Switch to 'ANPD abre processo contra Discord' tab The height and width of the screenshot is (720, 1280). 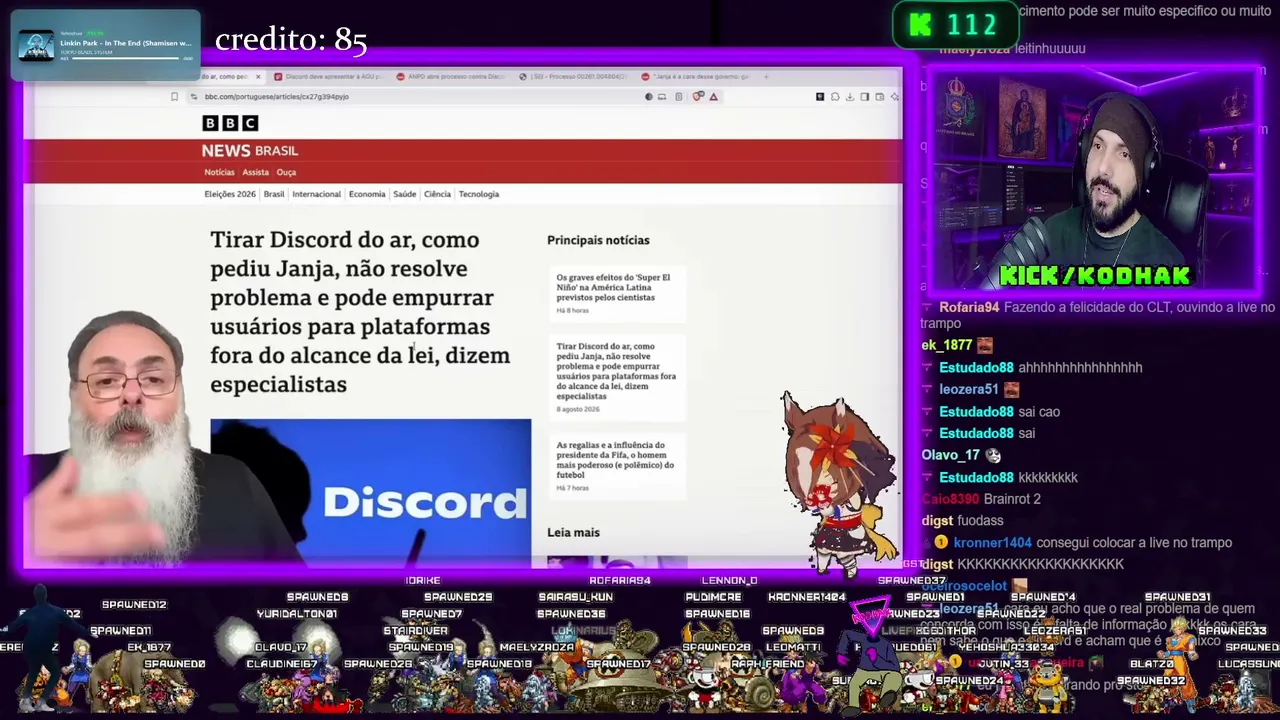coord(450,77)
